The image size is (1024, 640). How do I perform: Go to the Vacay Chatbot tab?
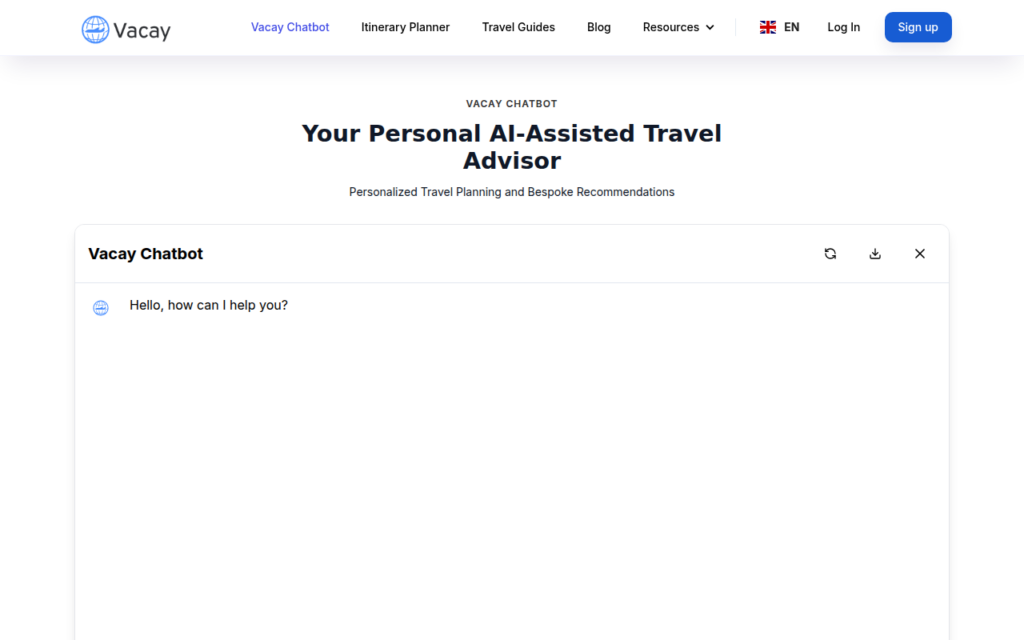pos(290,27)
